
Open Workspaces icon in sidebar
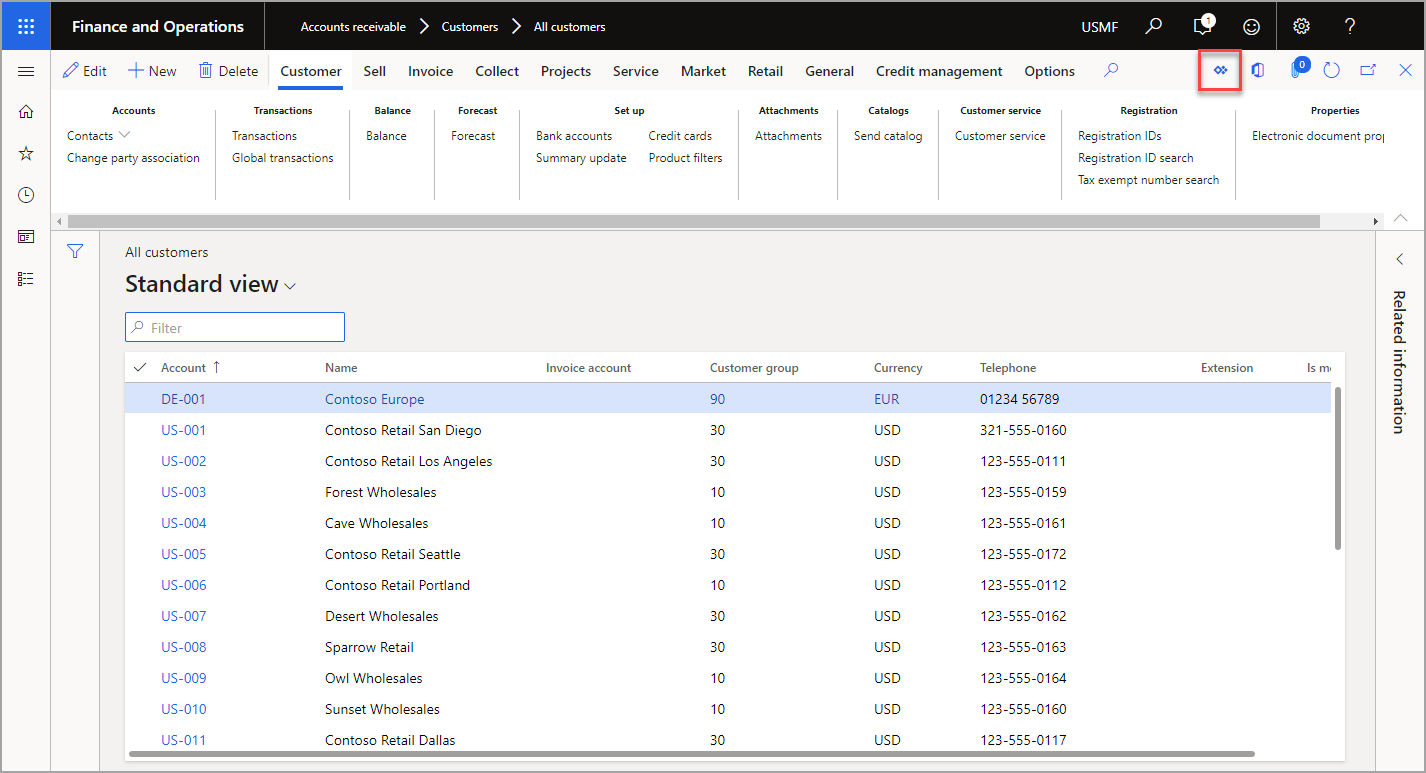pos(26,237)
